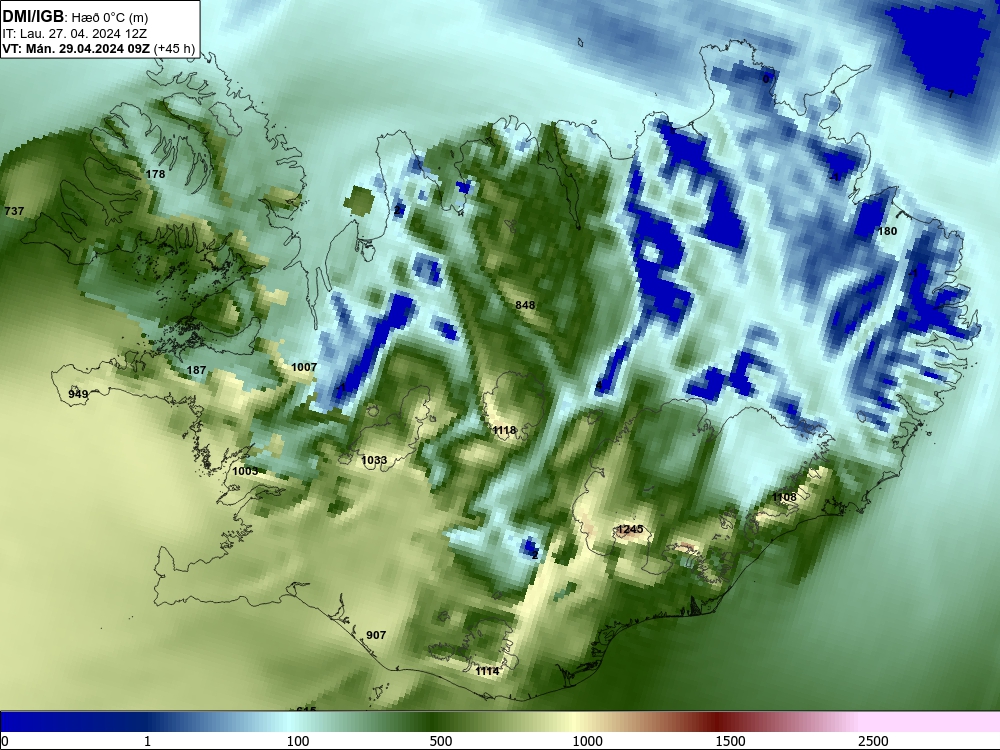Click the 1118 height value on the map
This screenshot has width=1000, height=750.
[504, 430]
